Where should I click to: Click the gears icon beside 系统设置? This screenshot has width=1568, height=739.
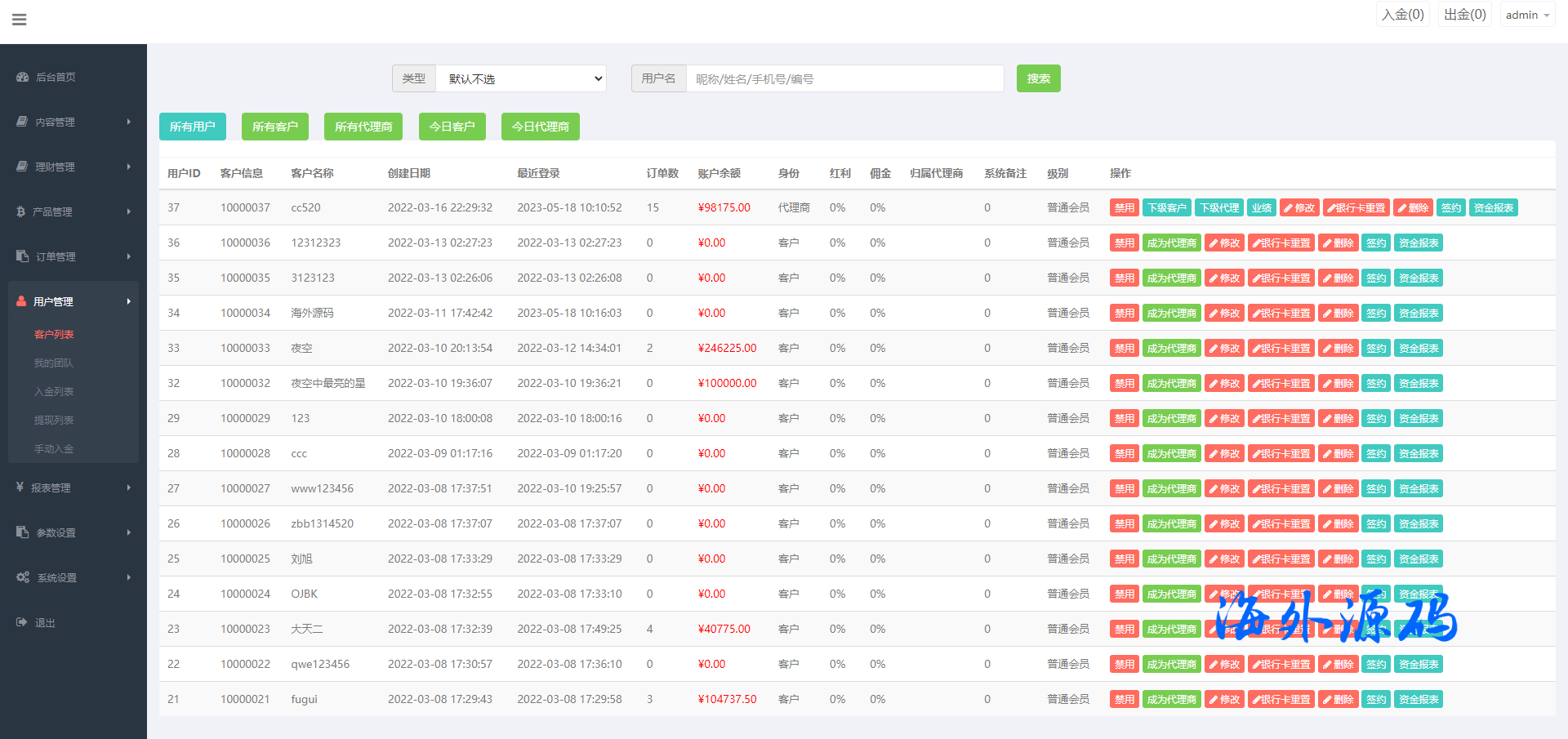tap(23, 577)
